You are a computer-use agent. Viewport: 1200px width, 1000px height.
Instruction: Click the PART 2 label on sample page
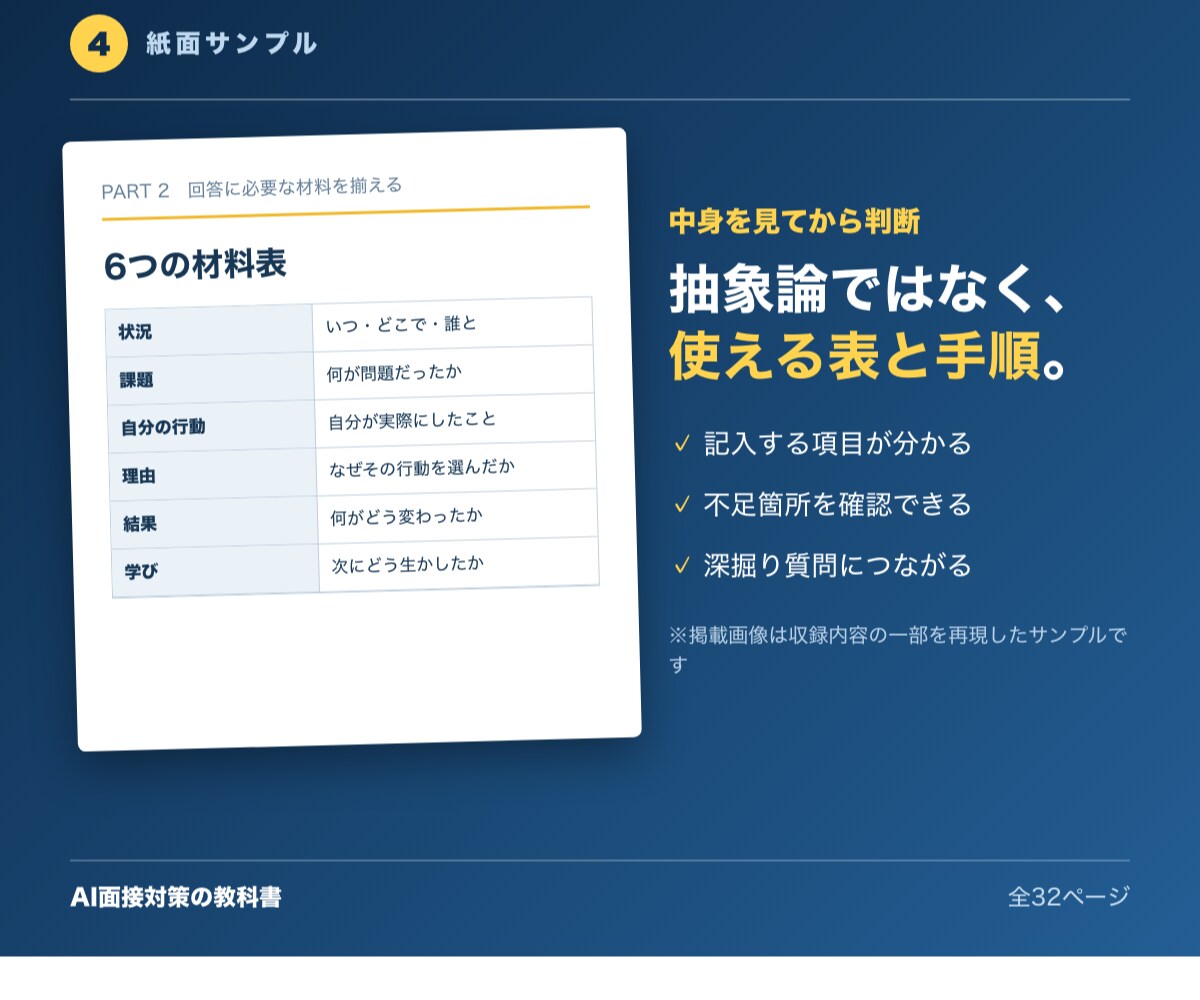[x=136, y=191]
